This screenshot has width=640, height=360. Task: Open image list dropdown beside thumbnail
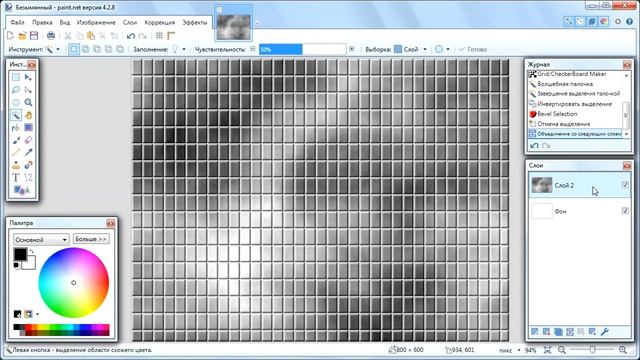click(x=257, y=23)
